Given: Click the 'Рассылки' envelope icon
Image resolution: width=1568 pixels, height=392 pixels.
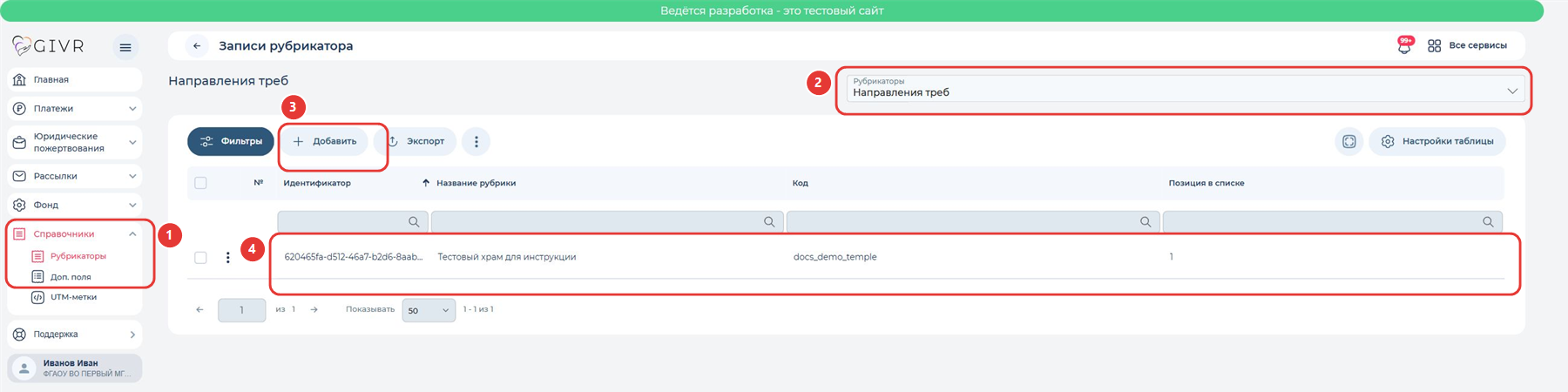Looking at the screenshot, I should tap(20, 176).
